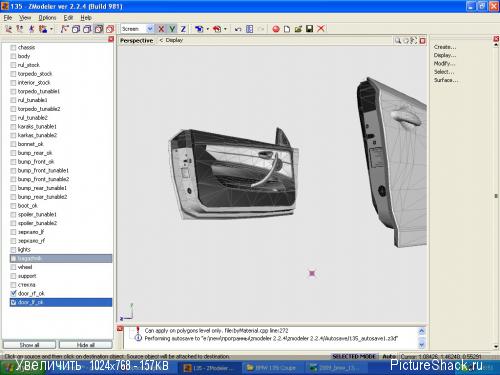Image resolution: width=500 pixels, height=375 pixels.
Task: Select the torpedo_stock row in list
Action: [61, 74]
